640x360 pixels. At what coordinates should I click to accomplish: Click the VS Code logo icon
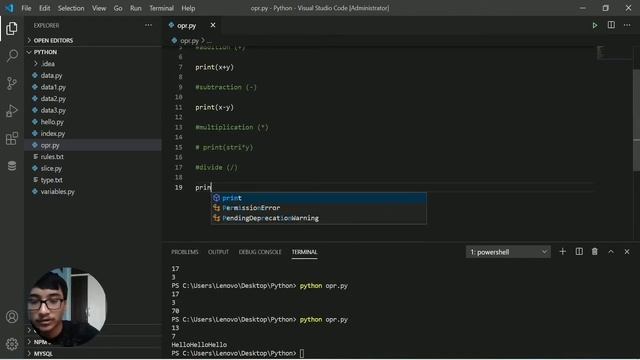tap(9, 8)
